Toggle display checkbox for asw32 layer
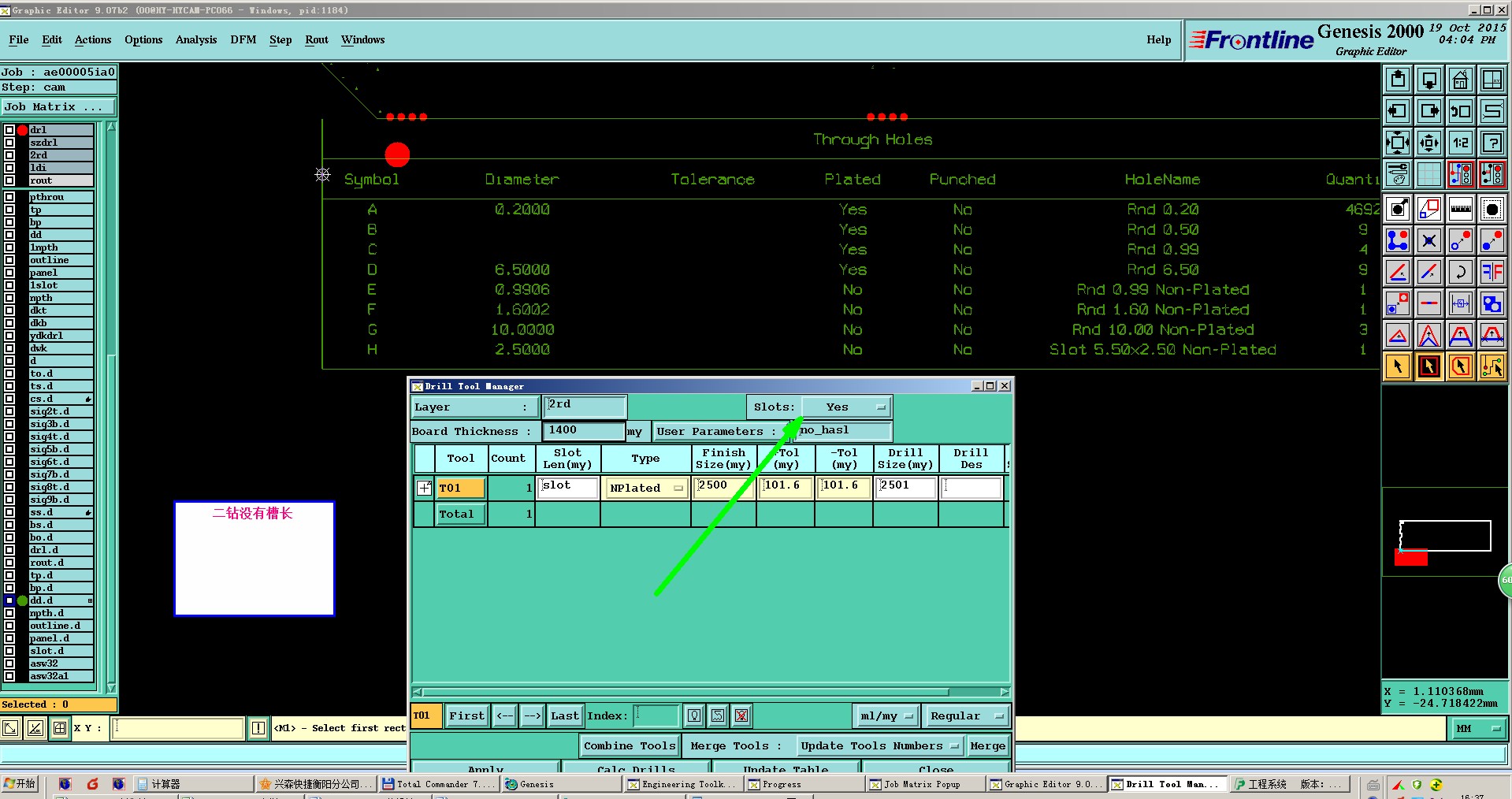Image resolution: width=1512 pixels, height=799 pixels. [x=9, y=663]
